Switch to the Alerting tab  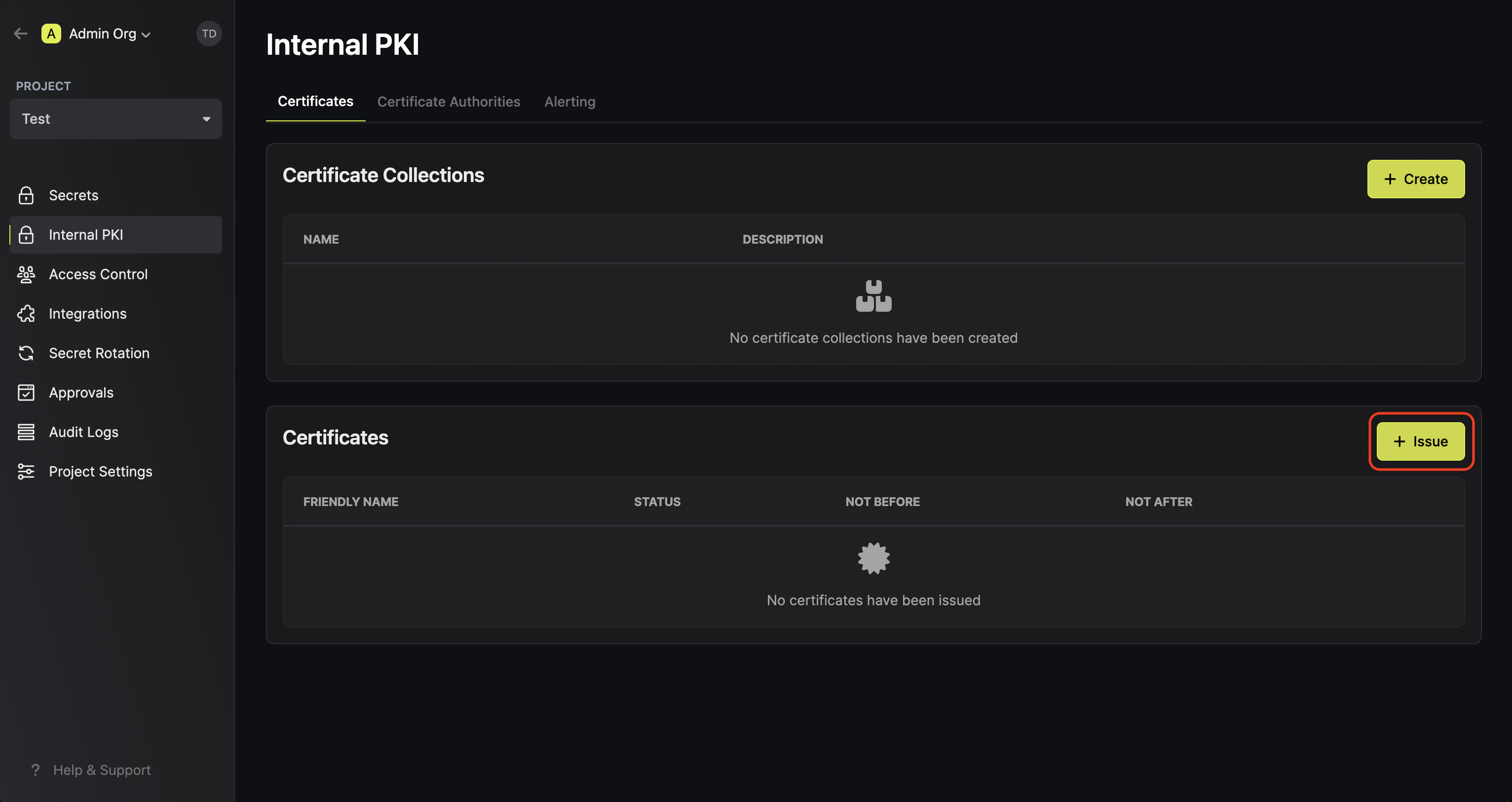coord(569,102)
